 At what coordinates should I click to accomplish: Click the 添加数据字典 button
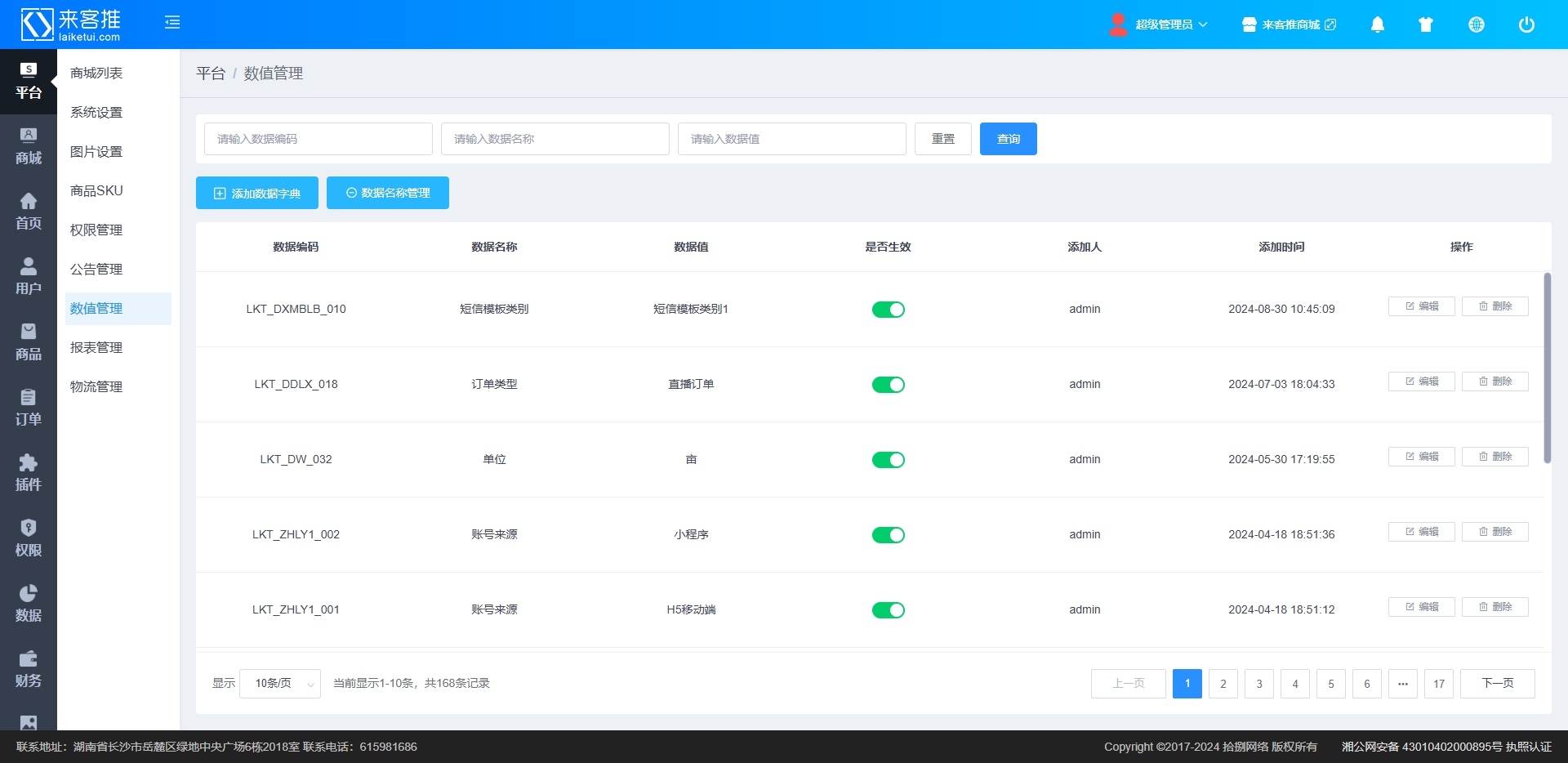(257, 193)
